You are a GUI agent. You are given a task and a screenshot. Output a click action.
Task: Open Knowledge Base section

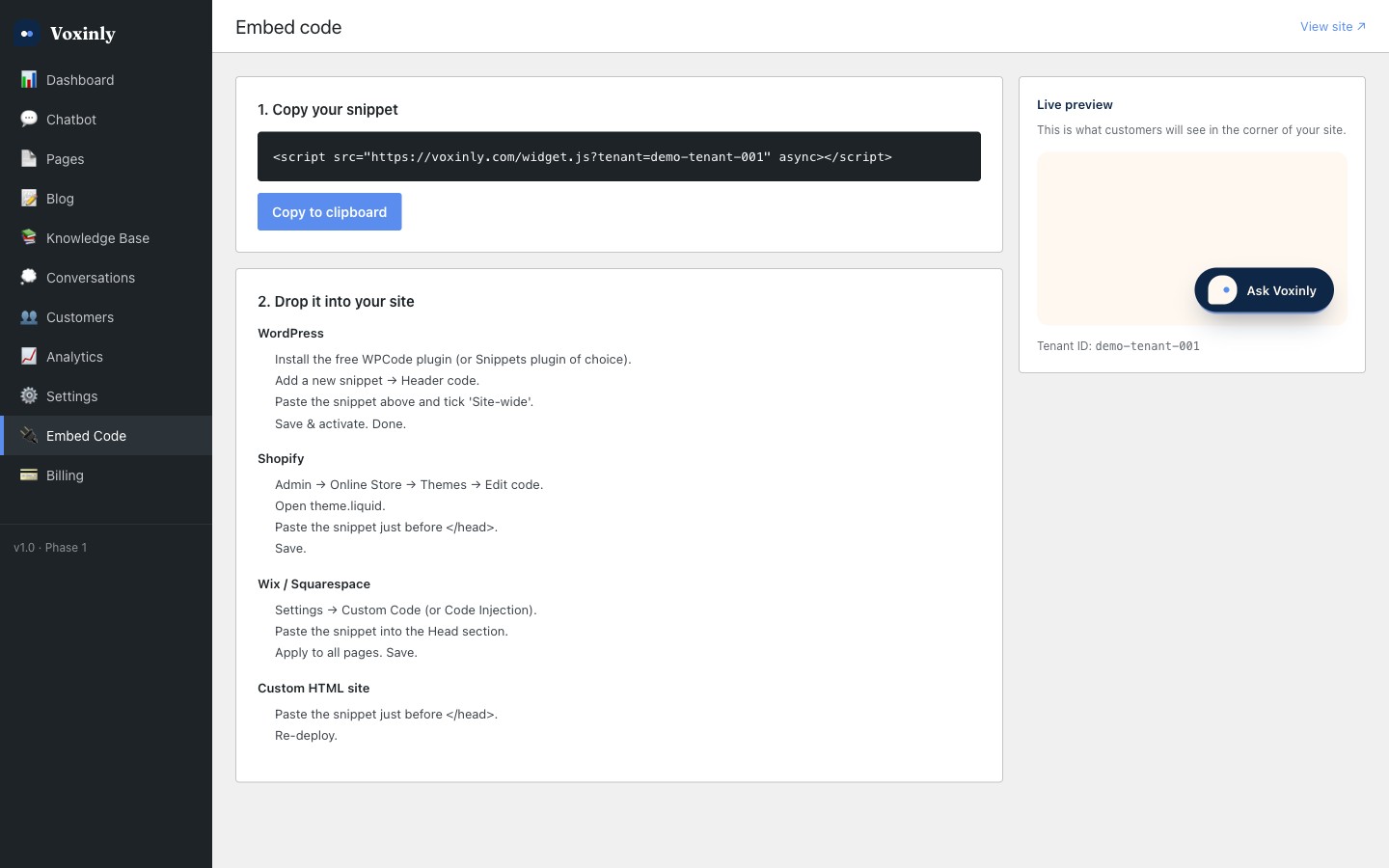[x=106, y=238]
